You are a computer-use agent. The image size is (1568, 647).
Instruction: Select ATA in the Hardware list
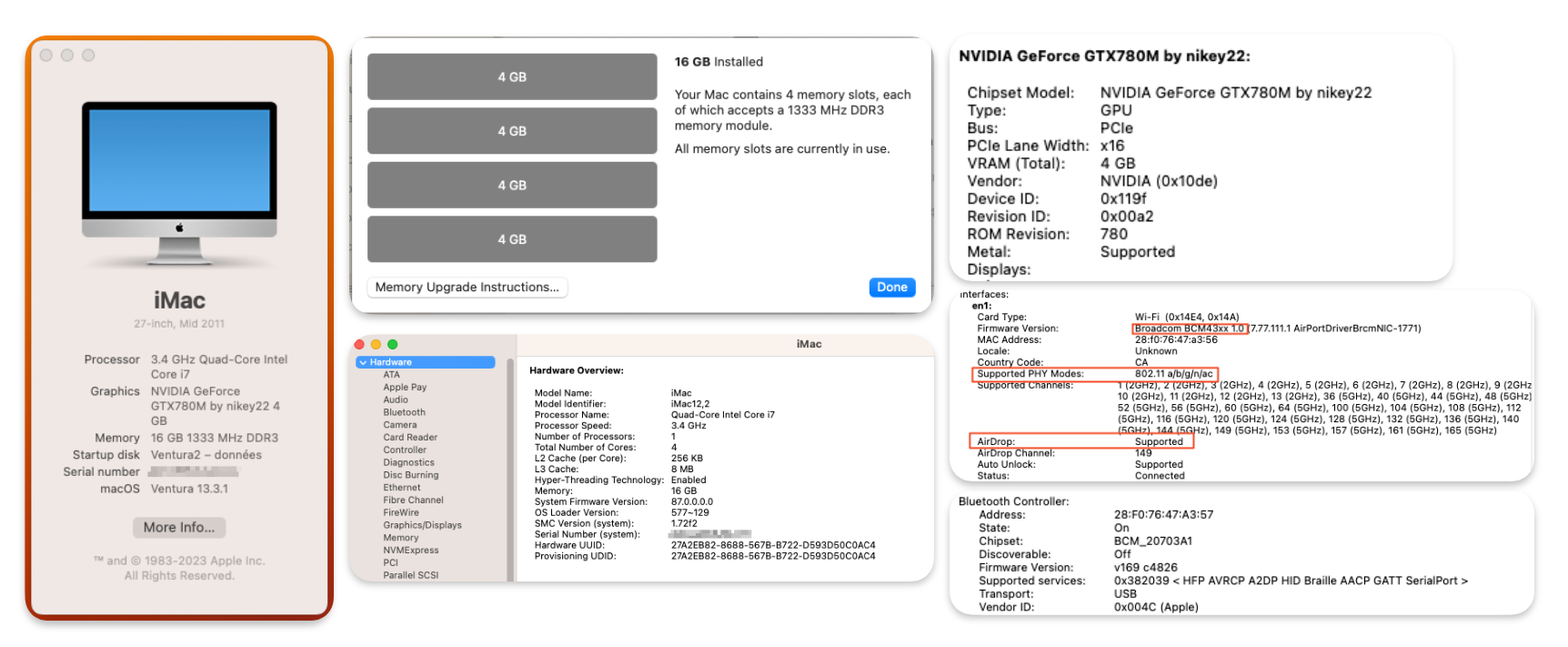click(391, 375)
